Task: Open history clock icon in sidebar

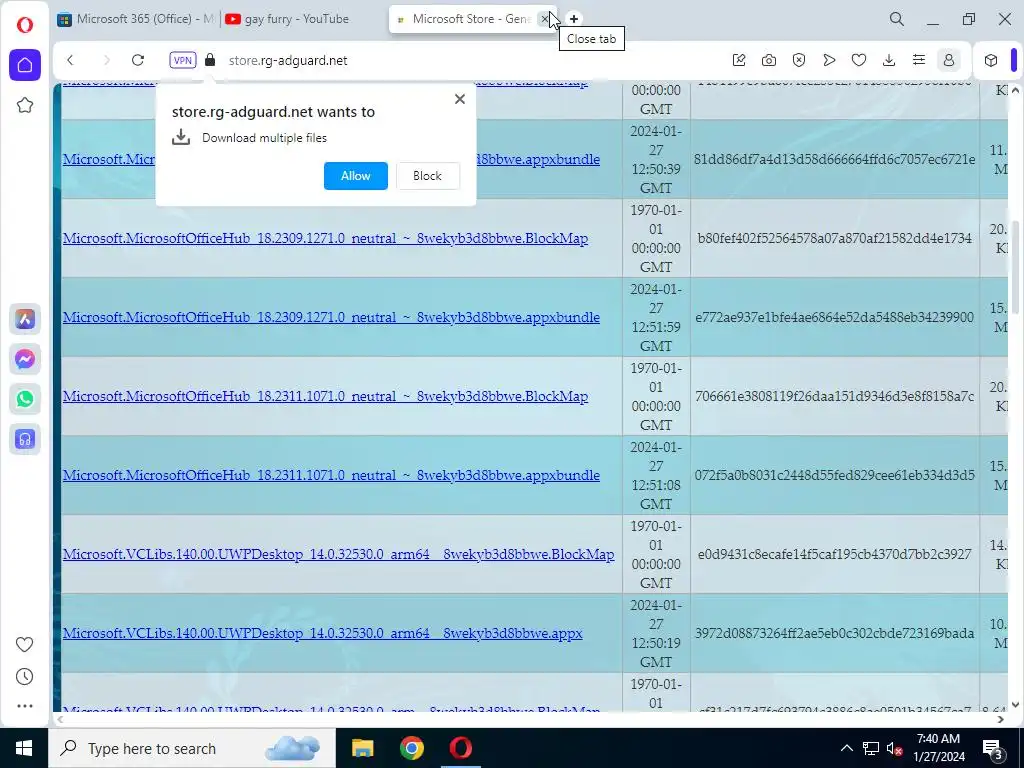Action: pos(25,677)
